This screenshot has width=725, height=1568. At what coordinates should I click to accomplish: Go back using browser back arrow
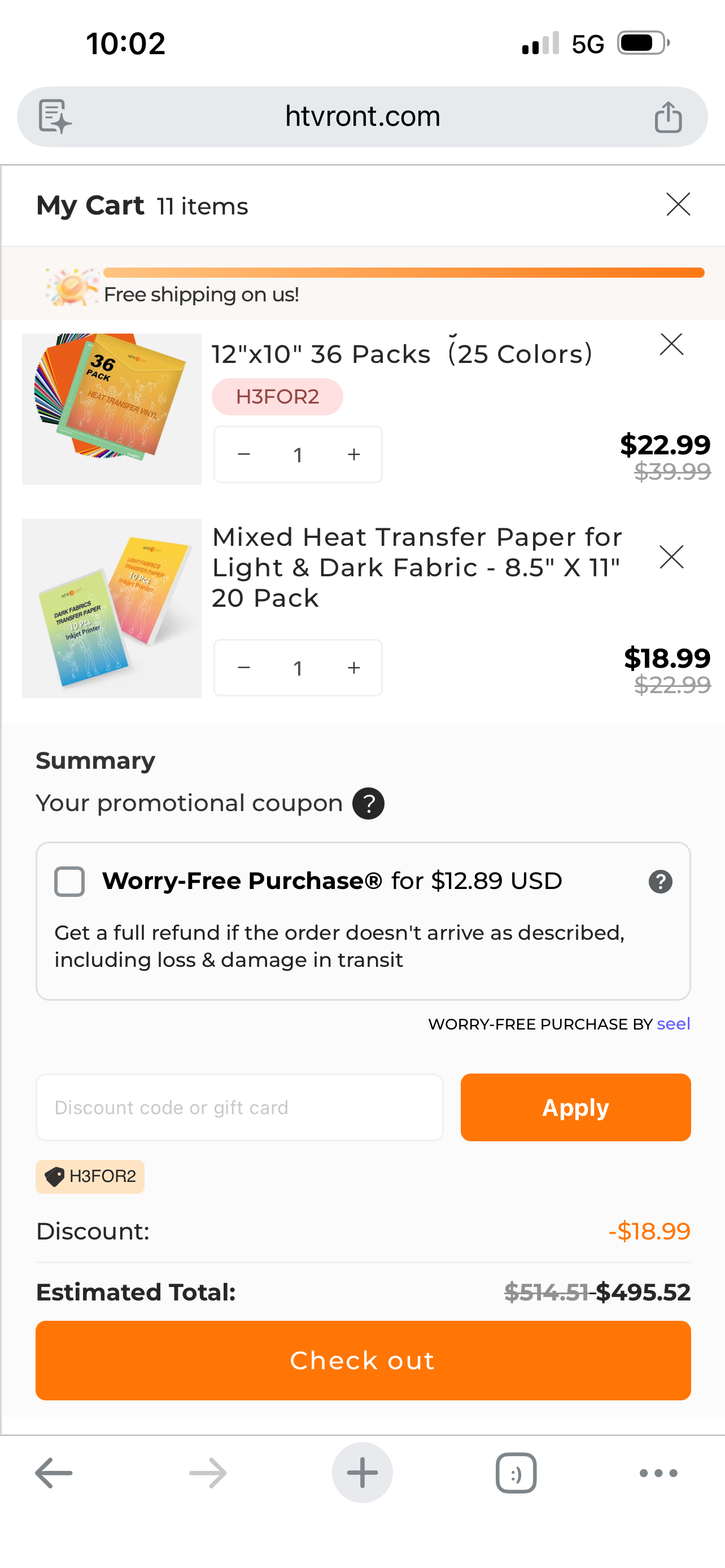[54, 1473]
